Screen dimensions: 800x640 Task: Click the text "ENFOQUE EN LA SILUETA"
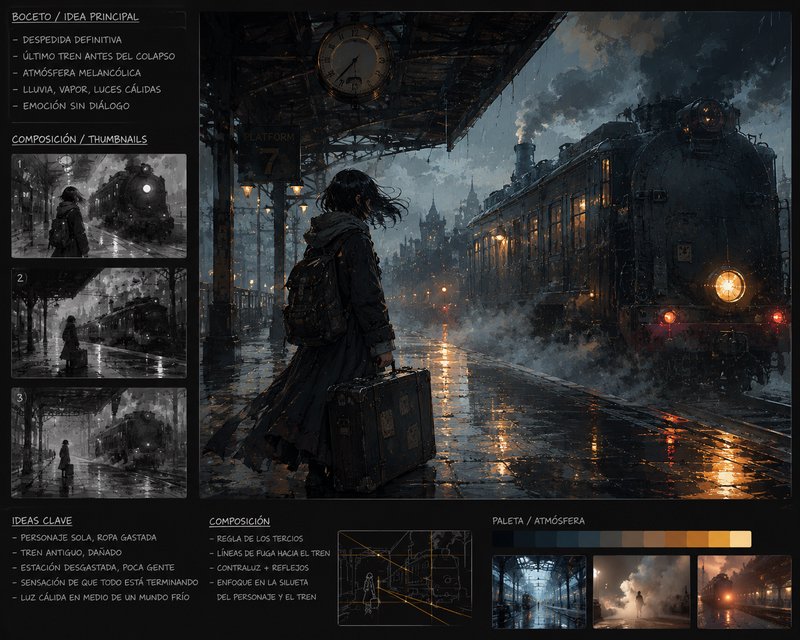262,582
